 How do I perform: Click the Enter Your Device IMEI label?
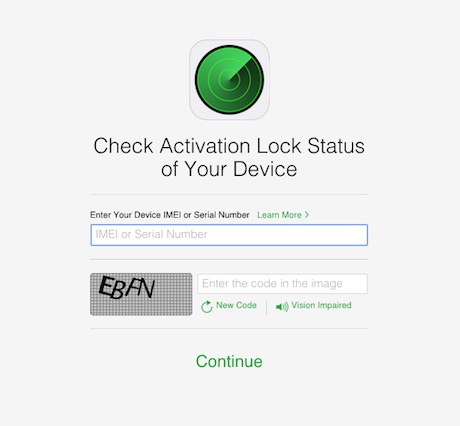[x=170, y=215]
